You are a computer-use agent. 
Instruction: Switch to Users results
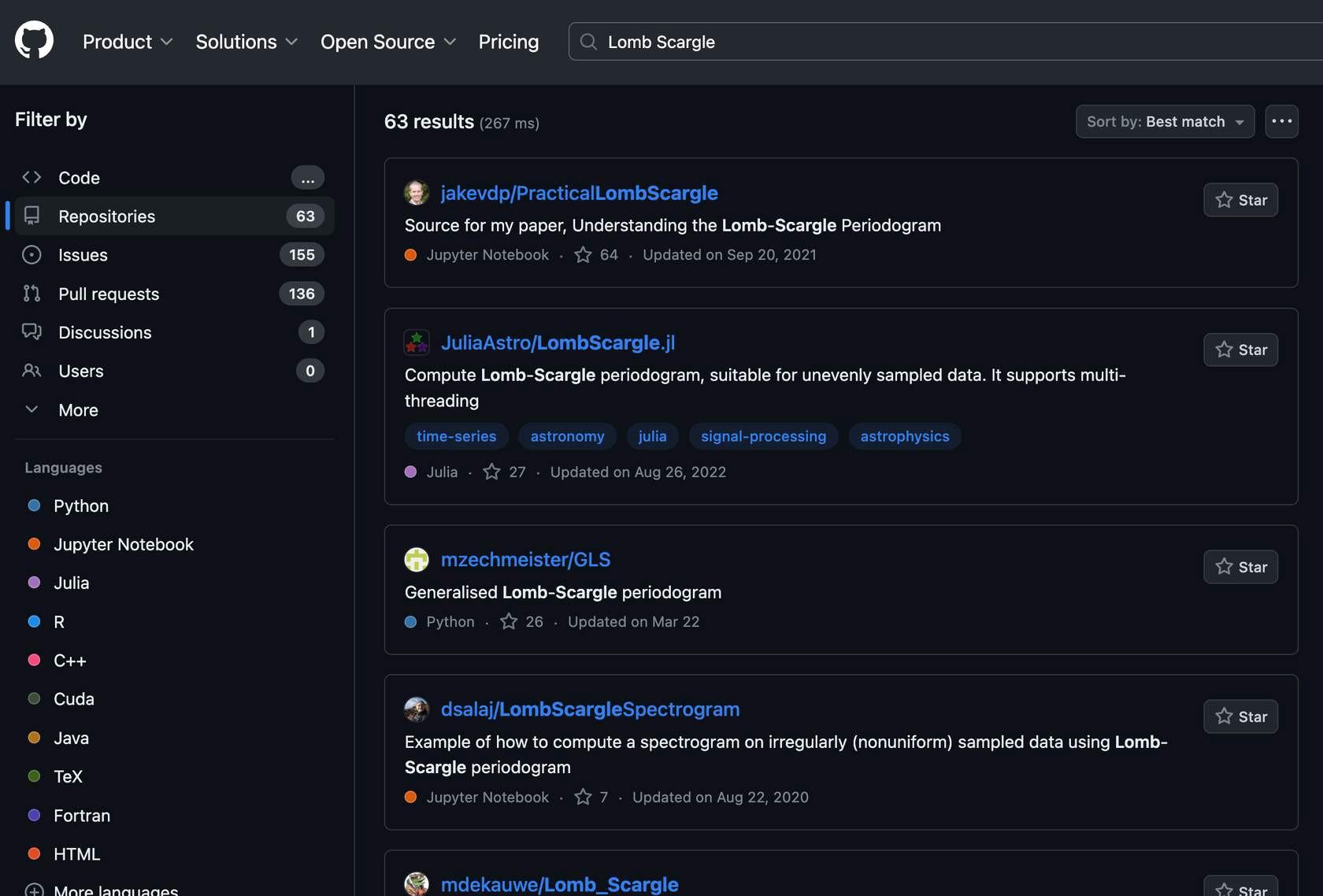174,371
